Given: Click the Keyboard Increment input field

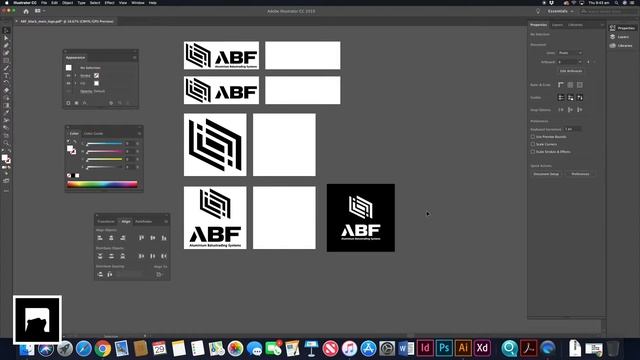Looking at the screenshot, I should tap(573, 129).
